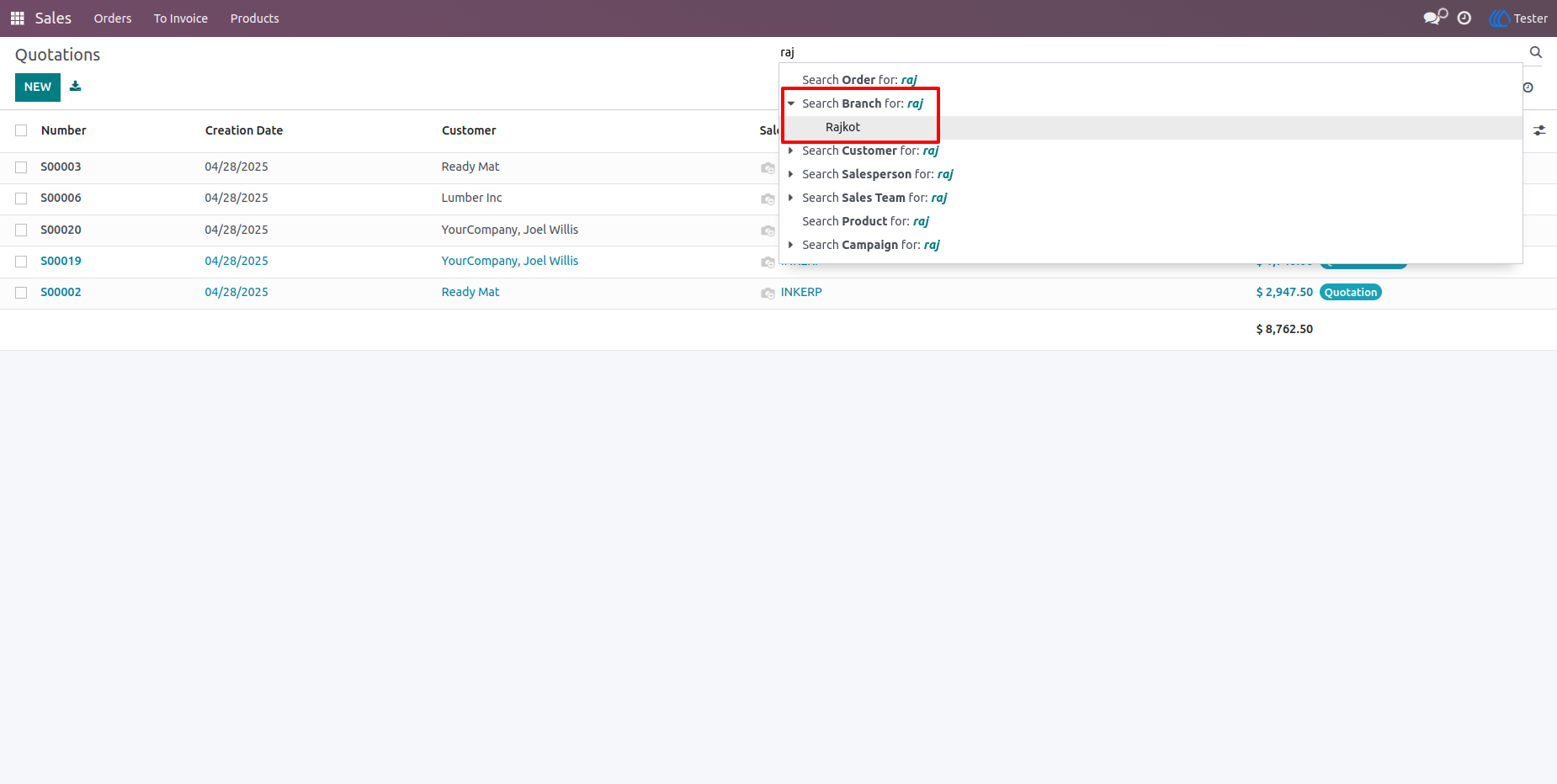Select the checkbox for order S00002
This screenshot has height=784, width=1557.
(x=21, y=293)
